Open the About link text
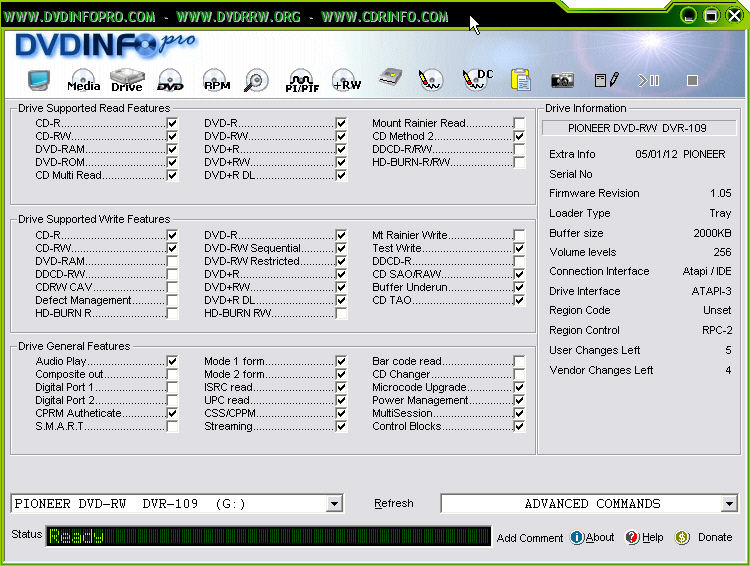Image resolution: width=750 pixels, height=566 pixels. (600, 537)
